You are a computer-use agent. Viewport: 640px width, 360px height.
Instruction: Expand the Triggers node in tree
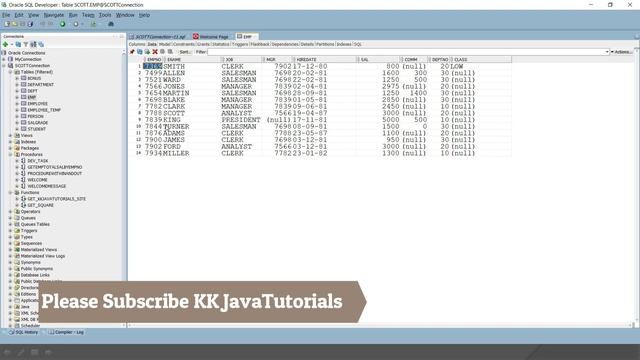[11, 231]
